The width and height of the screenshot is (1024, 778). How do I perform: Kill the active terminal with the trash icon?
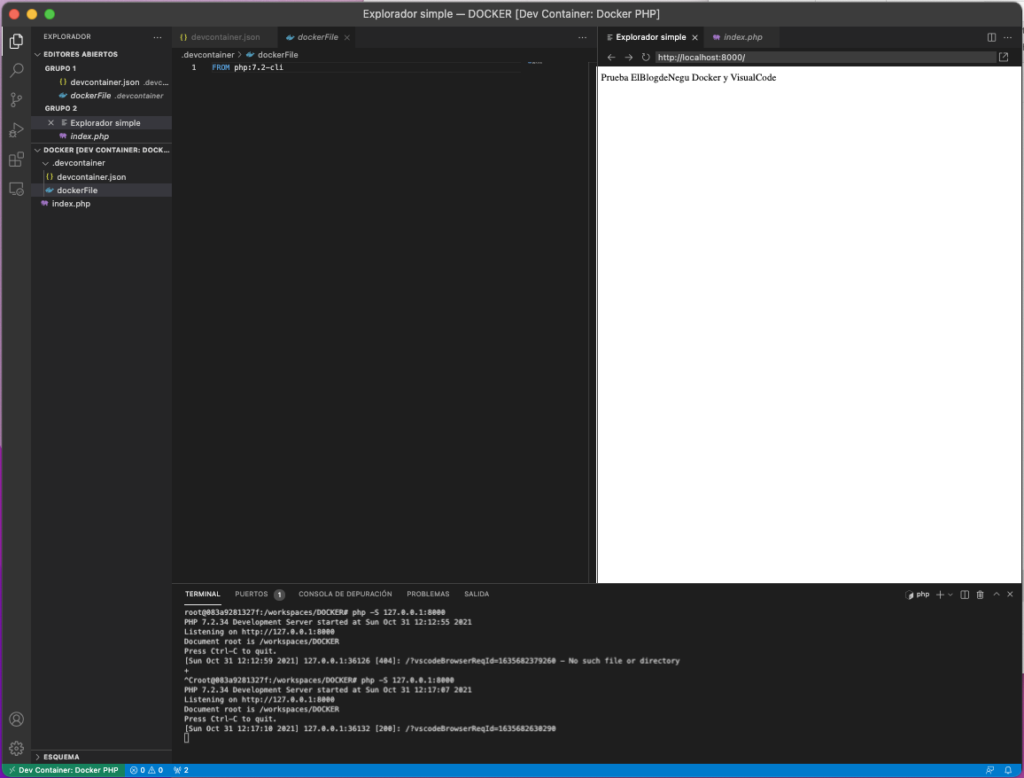981,593
